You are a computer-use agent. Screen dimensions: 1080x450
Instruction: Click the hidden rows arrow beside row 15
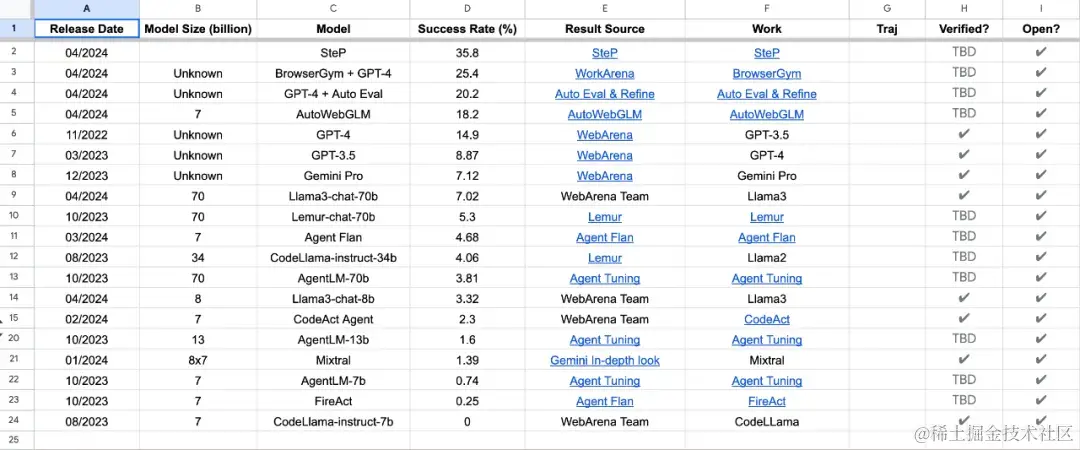pos(3,323)
